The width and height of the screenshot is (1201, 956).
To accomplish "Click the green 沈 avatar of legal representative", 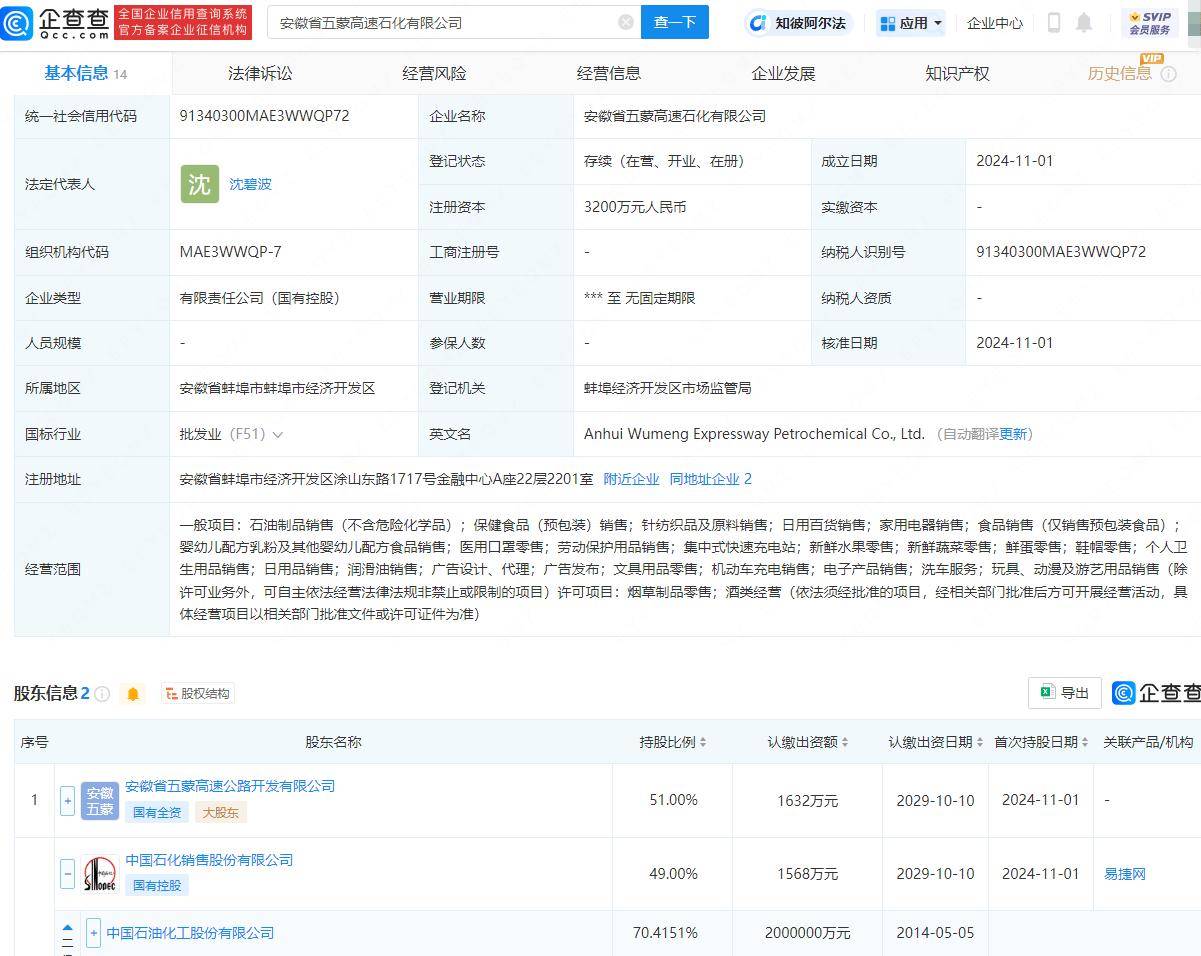I will (200, 184).
